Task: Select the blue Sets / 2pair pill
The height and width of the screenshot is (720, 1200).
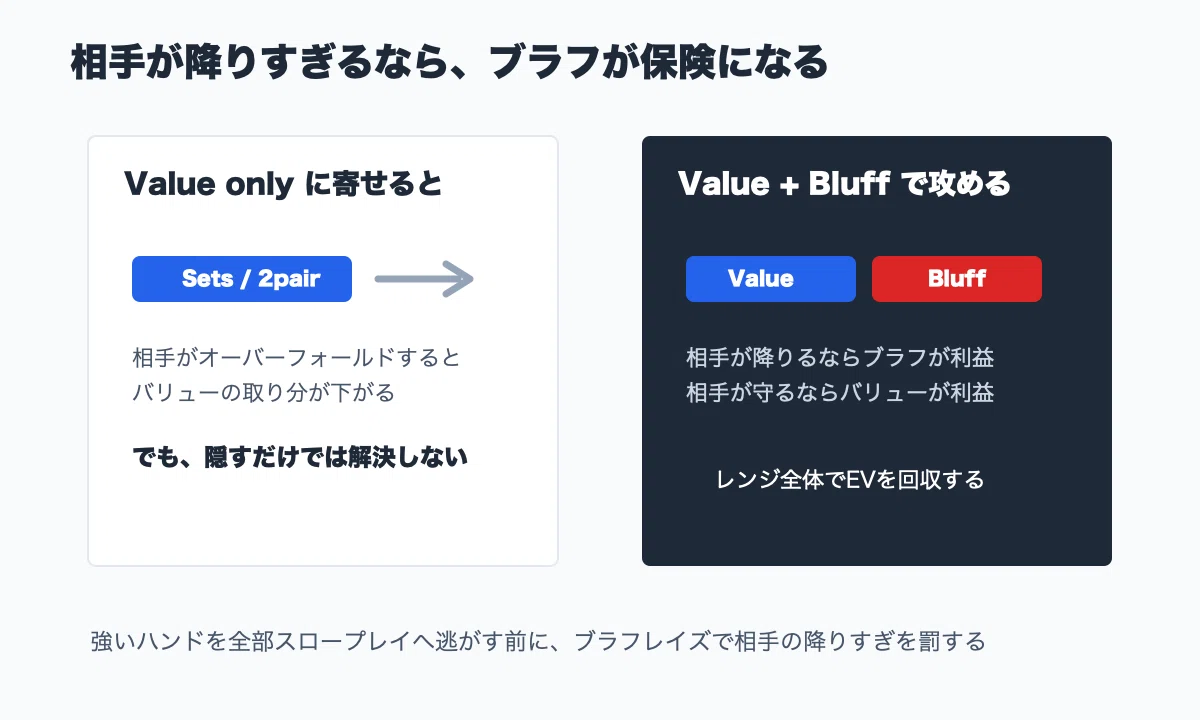Action: [x=242, y=279]
